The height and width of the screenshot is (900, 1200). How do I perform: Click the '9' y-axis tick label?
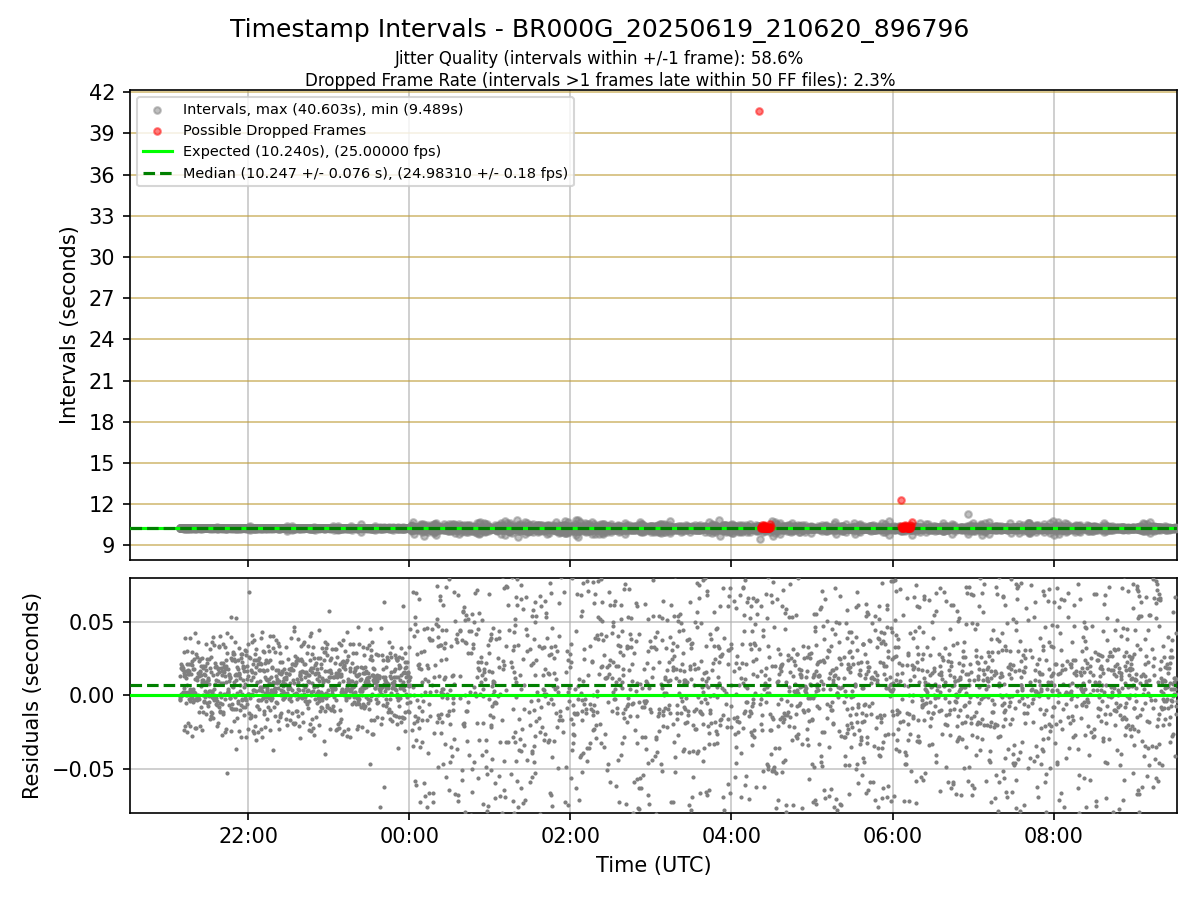click(x=109, y=546)
